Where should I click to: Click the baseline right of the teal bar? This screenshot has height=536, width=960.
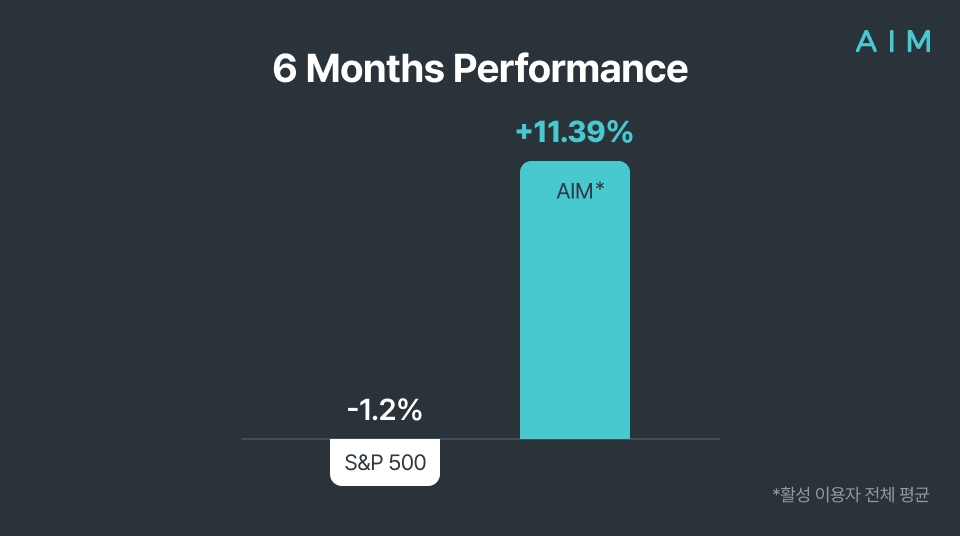[x=675, y=439]
